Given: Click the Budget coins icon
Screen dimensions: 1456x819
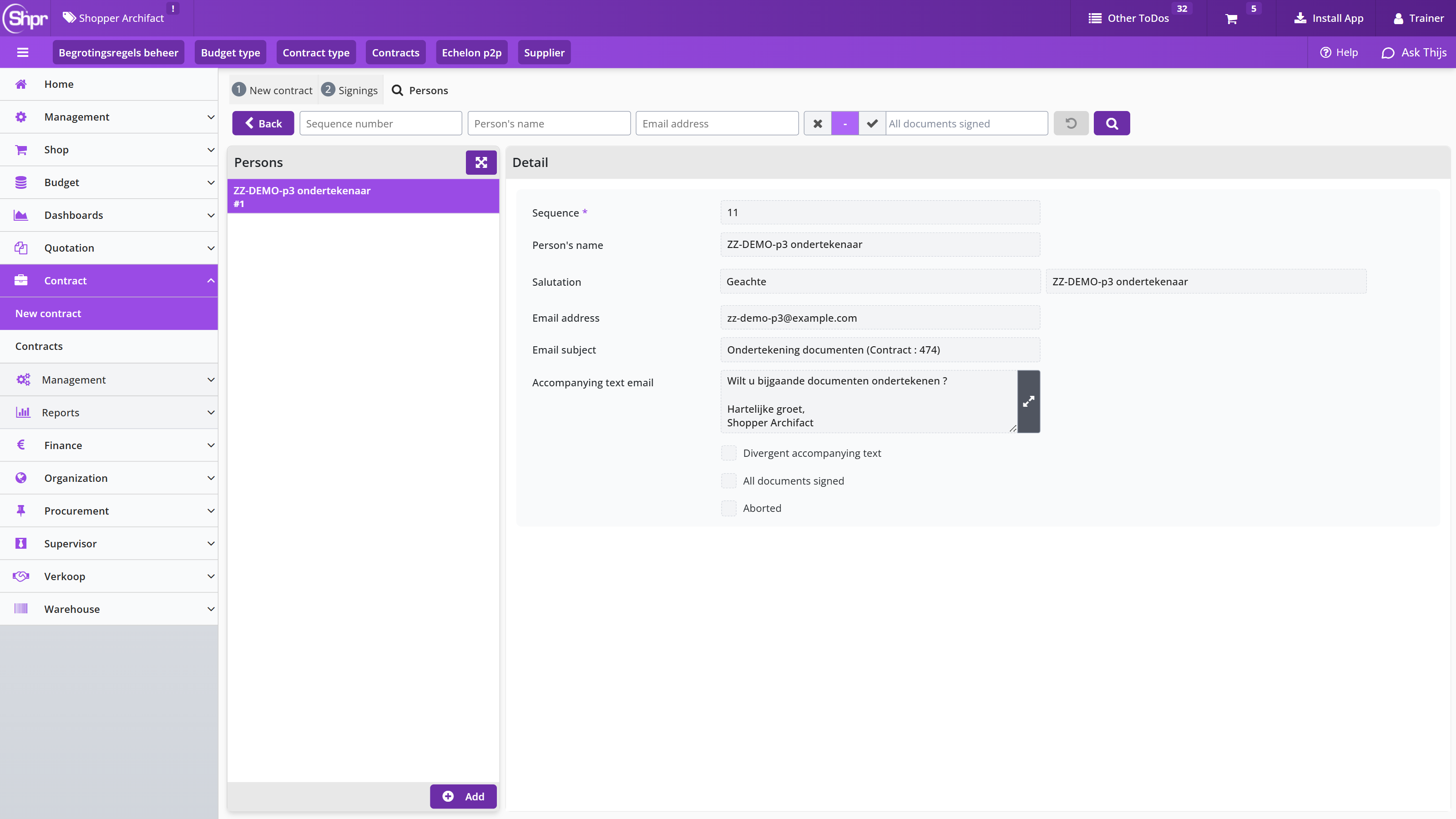Looking at the screenshot, I should [x=21, y=182].
